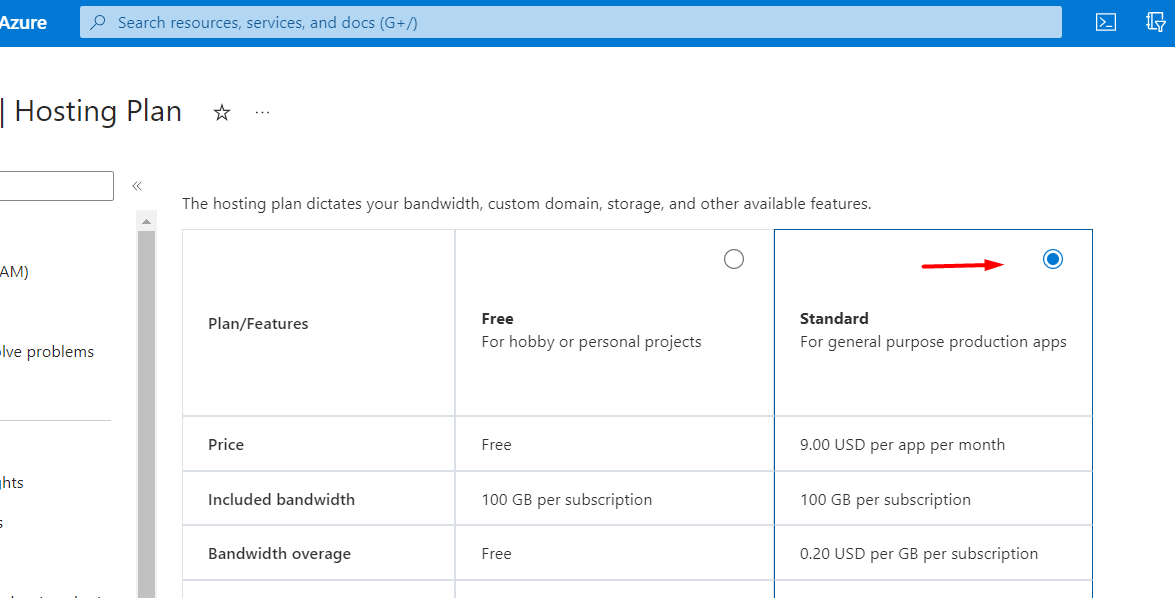Click the search magnifier in the search bar

pyautogui.click(x=95, y=21)
